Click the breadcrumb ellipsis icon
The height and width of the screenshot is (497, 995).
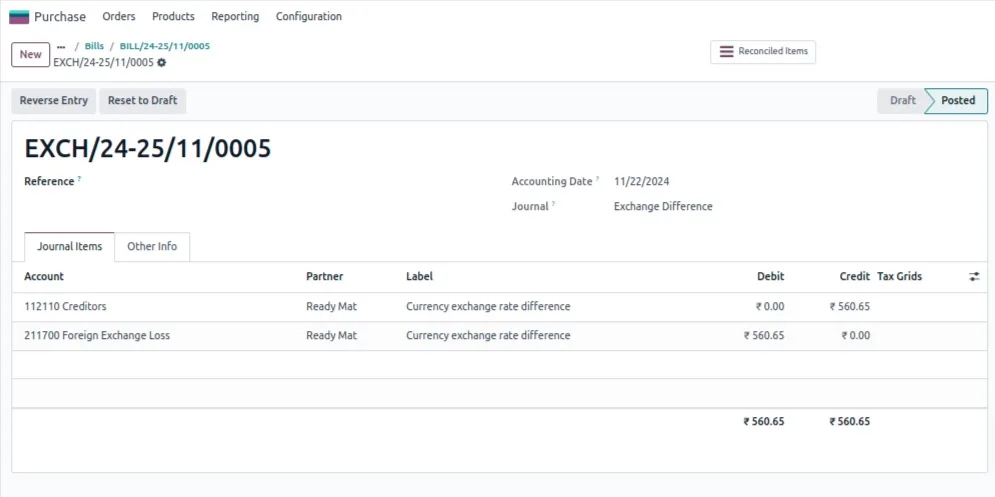click(61, 46)
